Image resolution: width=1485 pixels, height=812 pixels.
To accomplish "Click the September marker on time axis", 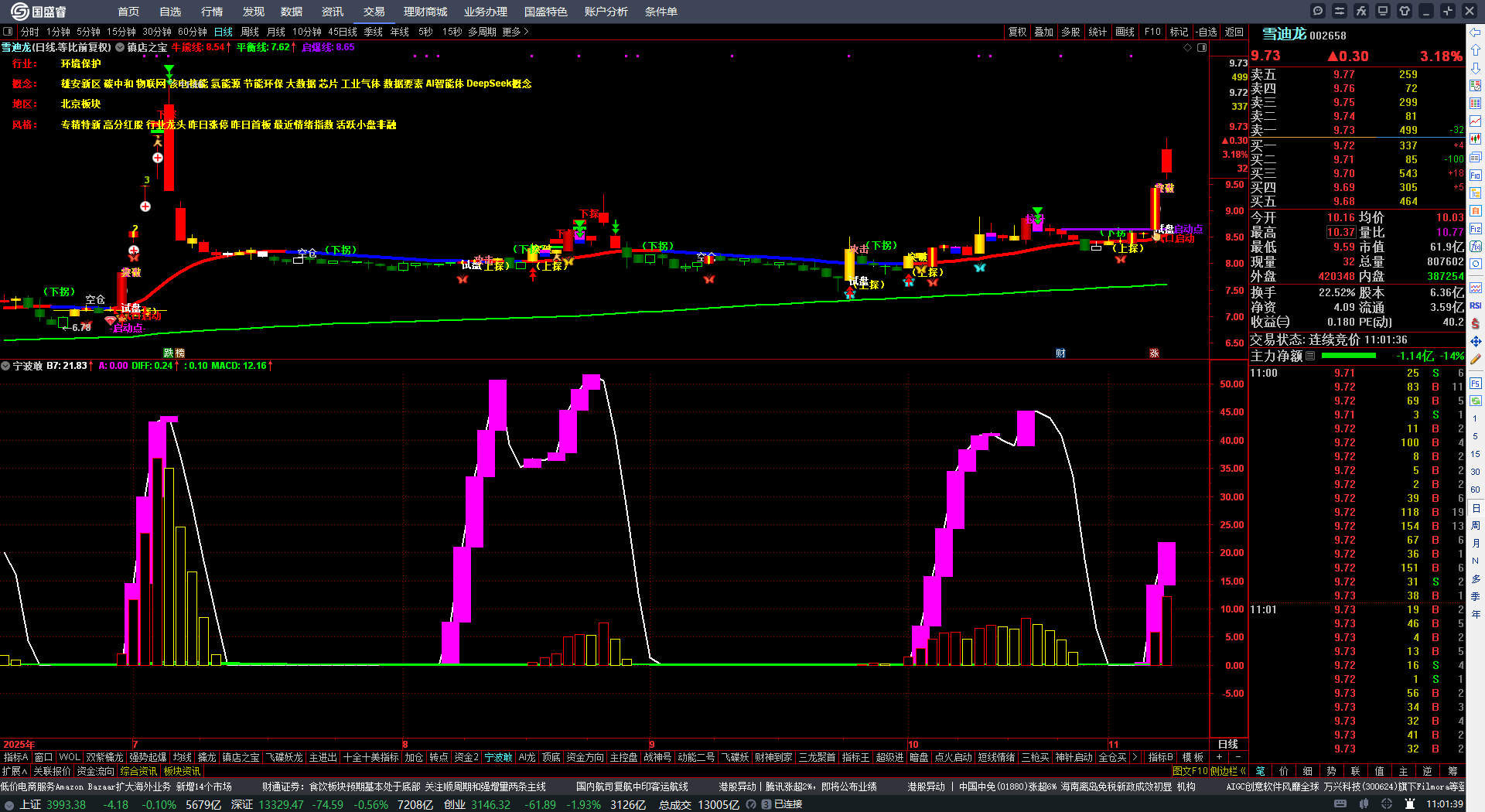I will tap(651, 744).
